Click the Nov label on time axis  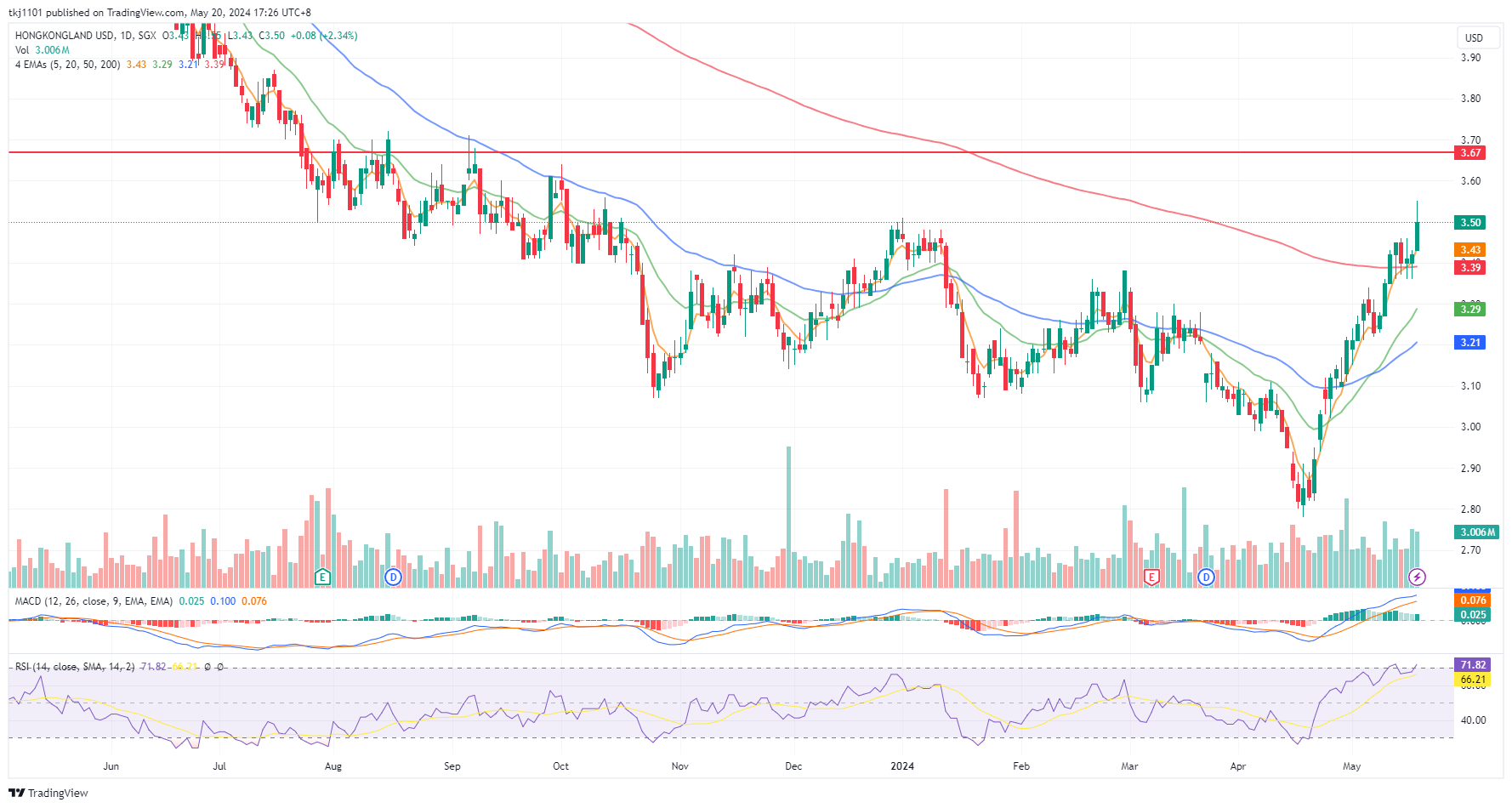(x=680, y=766)
